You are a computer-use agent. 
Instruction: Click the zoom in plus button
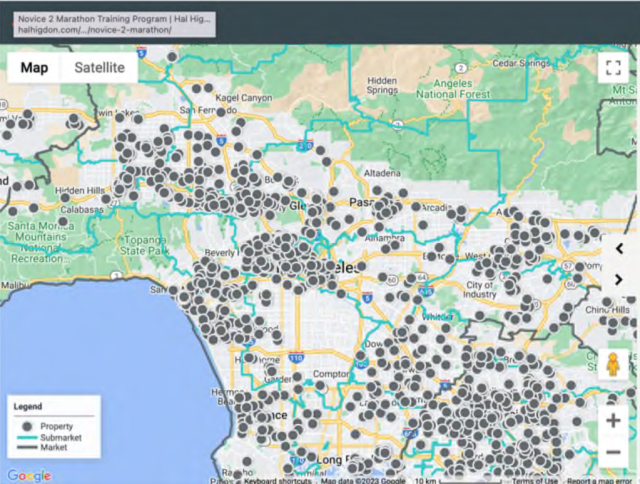[613, 421]
